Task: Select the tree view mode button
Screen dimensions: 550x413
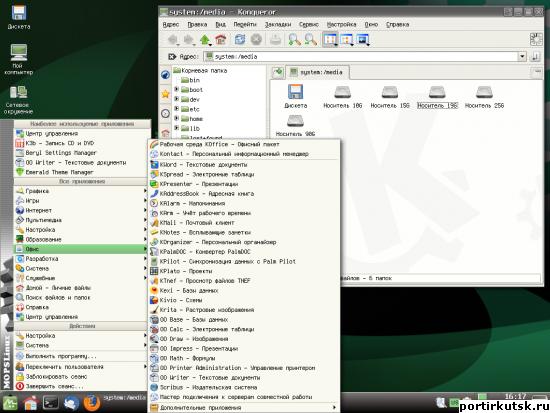Action: [346, 39]
